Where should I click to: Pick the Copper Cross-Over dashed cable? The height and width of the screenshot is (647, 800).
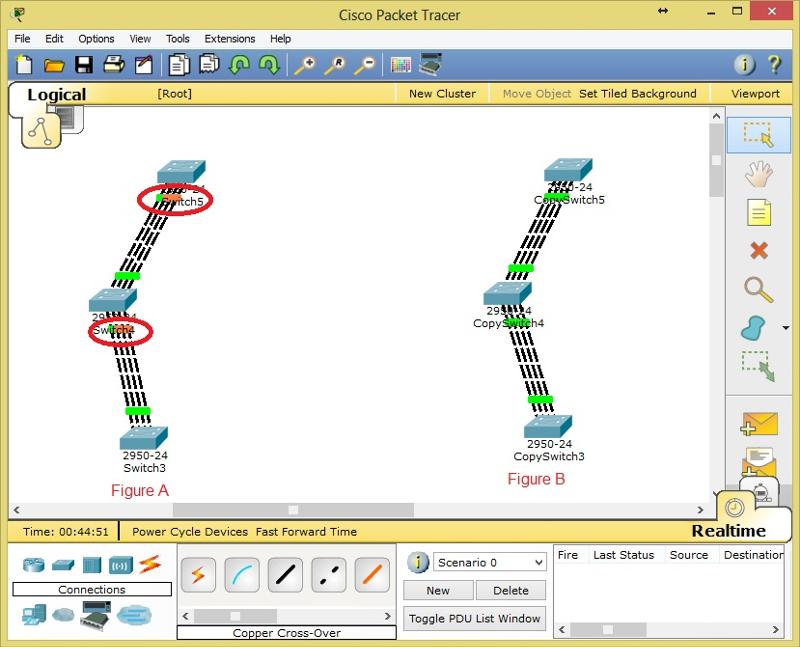pos(329,575)
